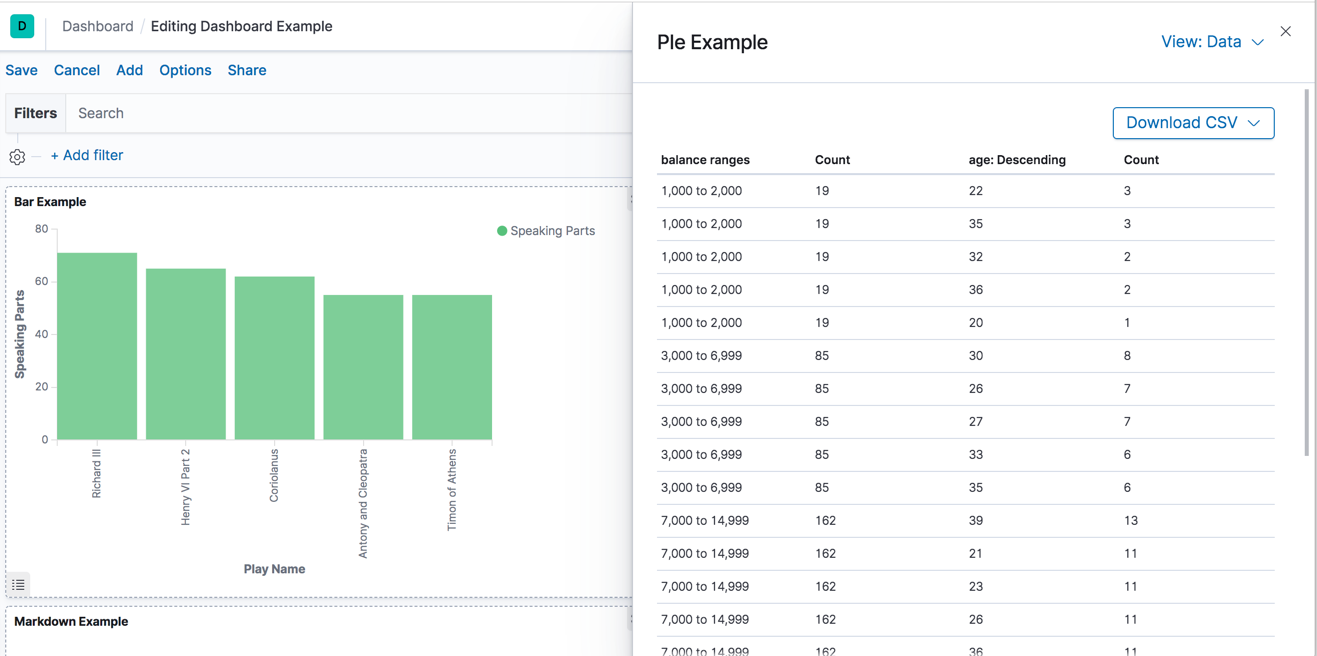The width and height of the screenshot is (1317, 656).
Task: Click the Filters label button
Action: [x=35, y=113]
